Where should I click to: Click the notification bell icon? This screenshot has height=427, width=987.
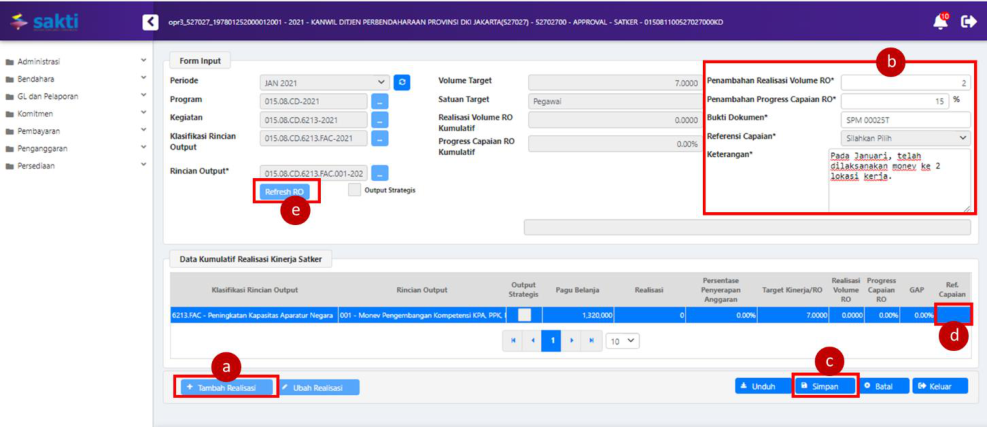(940, 21)
